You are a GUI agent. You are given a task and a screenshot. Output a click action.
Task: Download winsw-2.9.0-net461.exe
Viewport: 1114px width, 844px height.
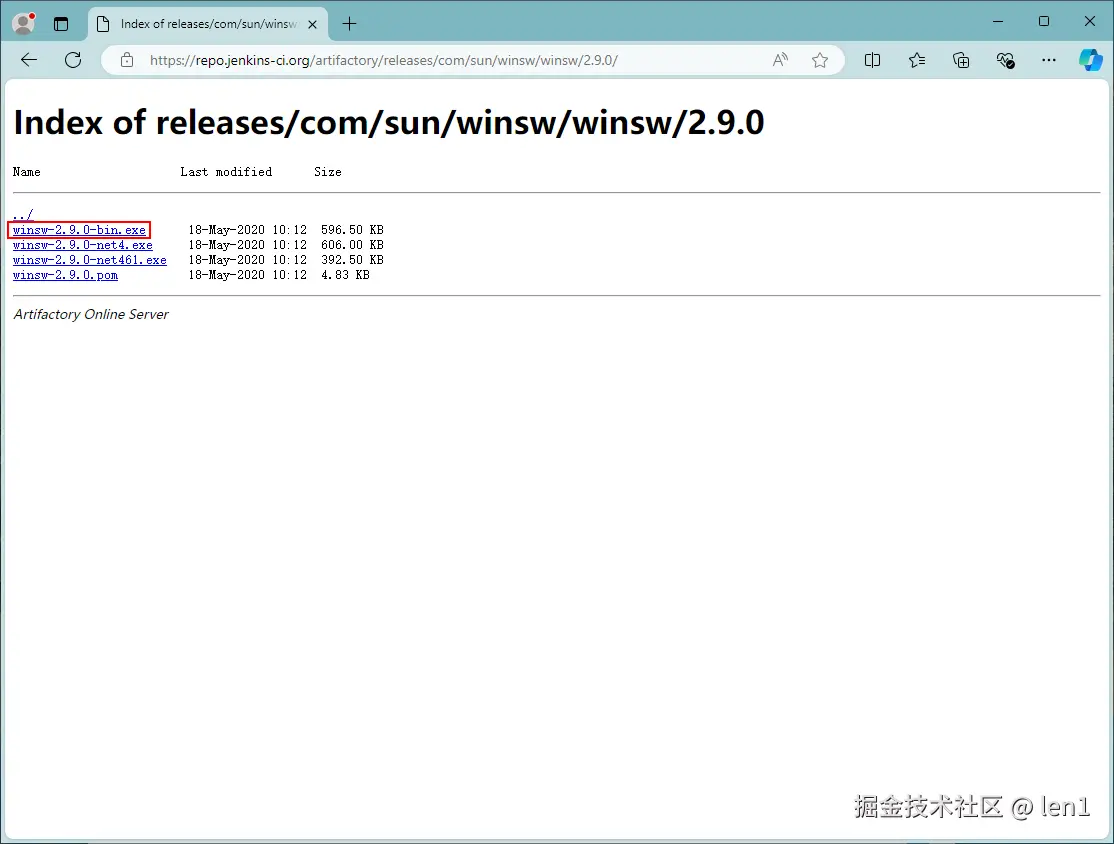point(90,260)
